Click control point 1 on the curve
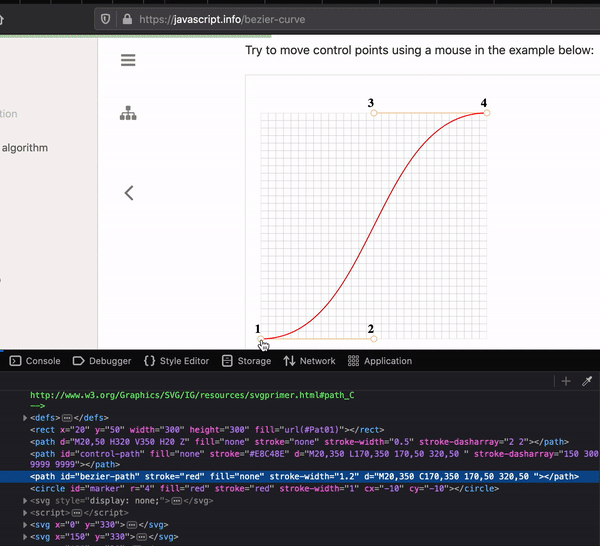 tap(261, 339)
